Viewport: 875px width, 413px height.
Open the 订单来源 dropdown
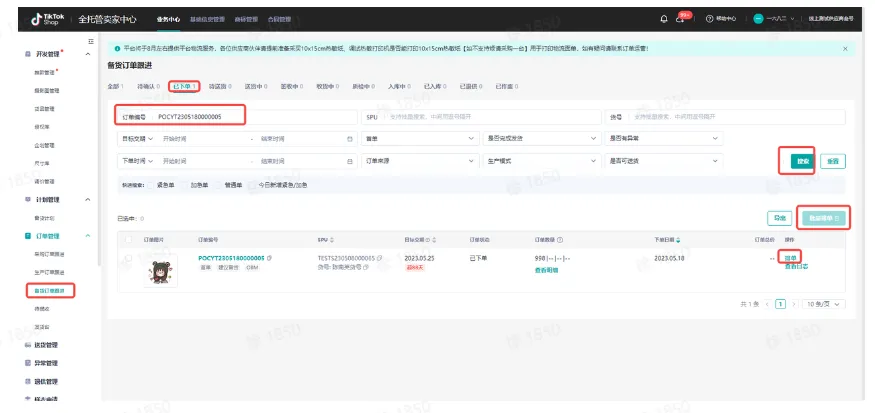420,161
